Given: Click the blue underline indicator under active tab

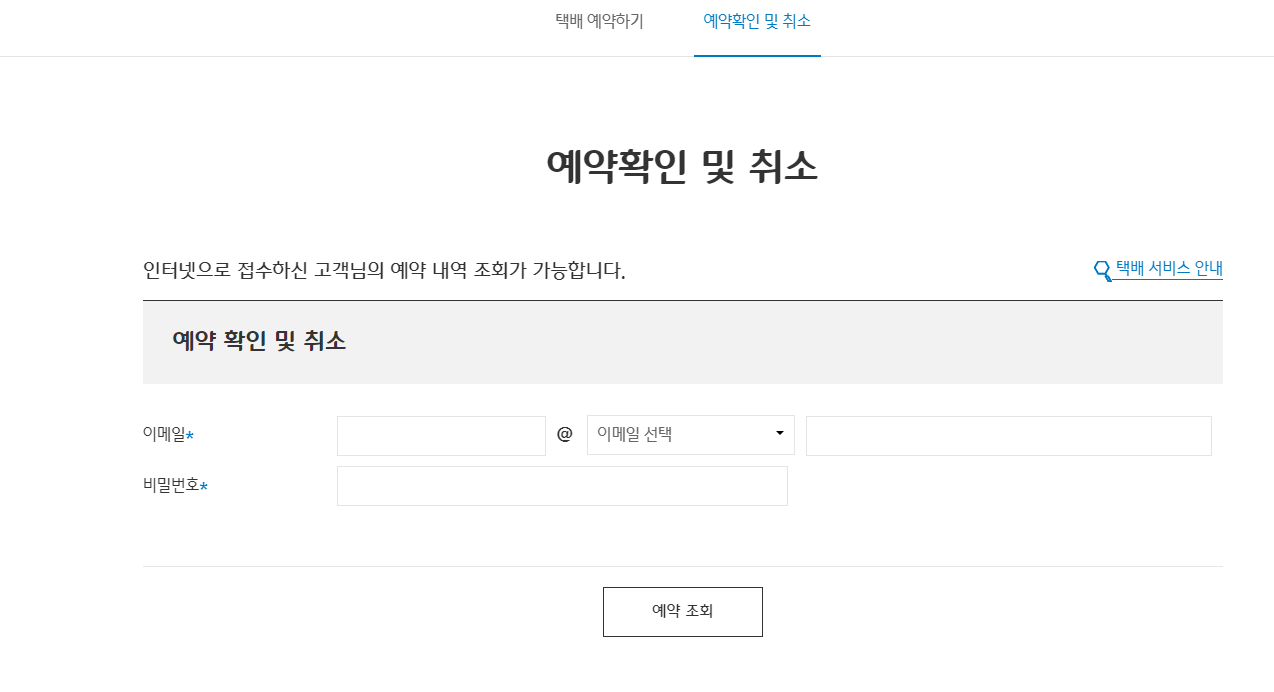Looking at the screenshot, I should [x=757, y=55].
